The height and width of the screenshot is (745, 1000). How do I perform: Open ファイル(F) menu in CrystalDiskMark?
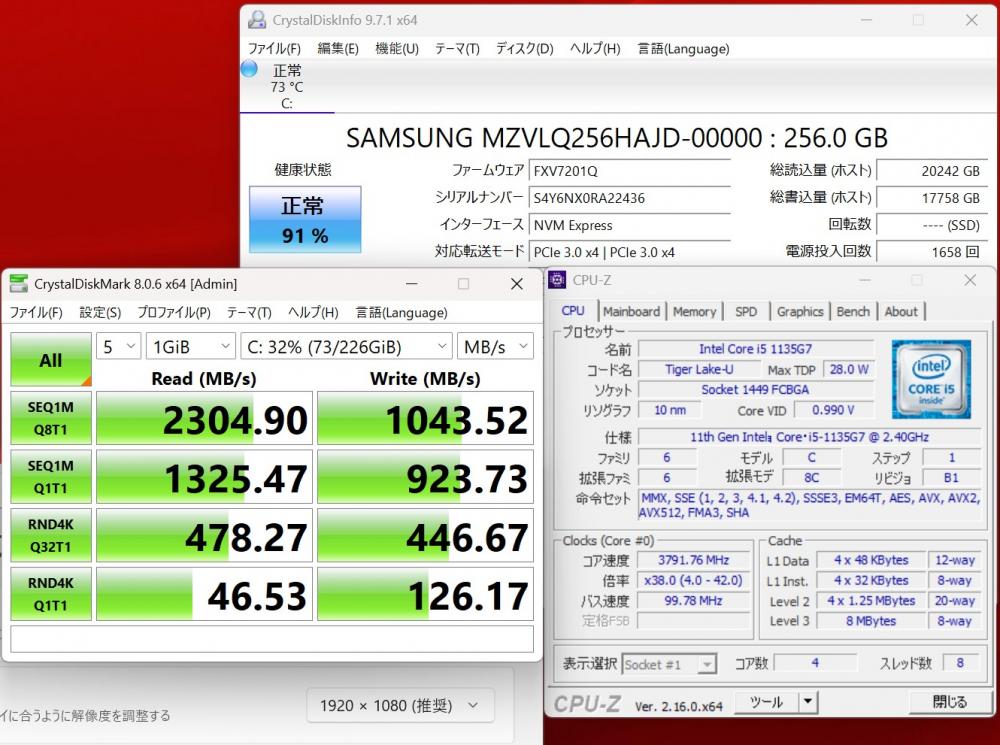tap(36, 313)
